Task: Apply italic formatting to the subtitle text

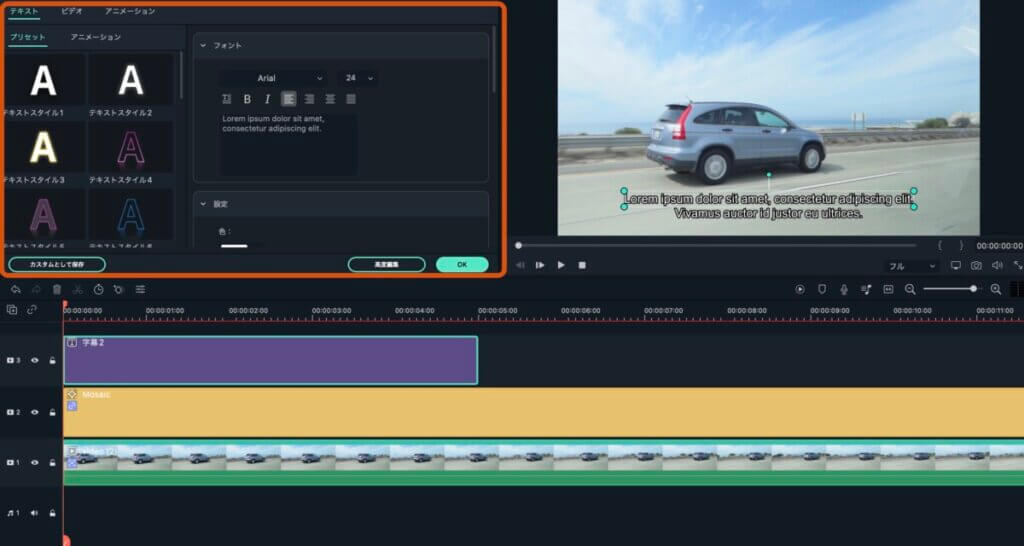Action: click(x=267, y=99)
